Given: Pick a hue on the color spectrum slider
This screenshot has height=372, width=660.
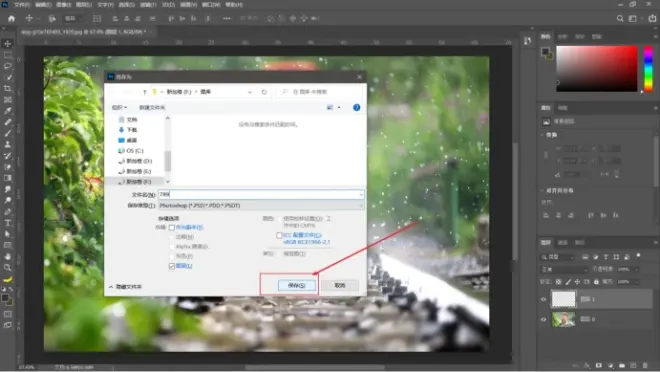Looking at the screenshot, I should [649, 68].
